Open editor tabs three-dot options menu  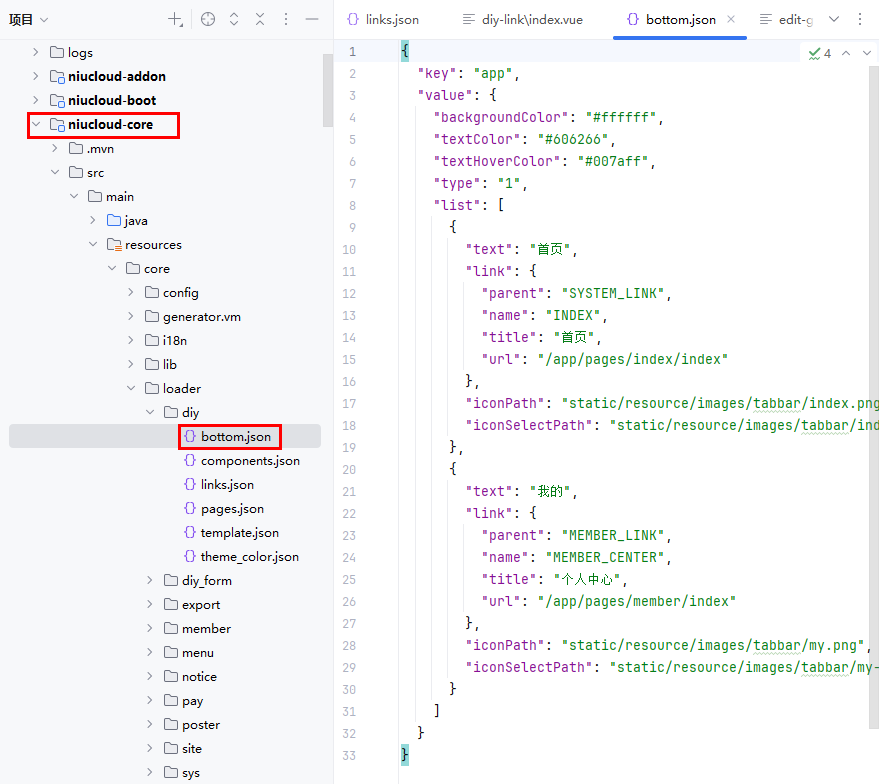pos(861,19)
